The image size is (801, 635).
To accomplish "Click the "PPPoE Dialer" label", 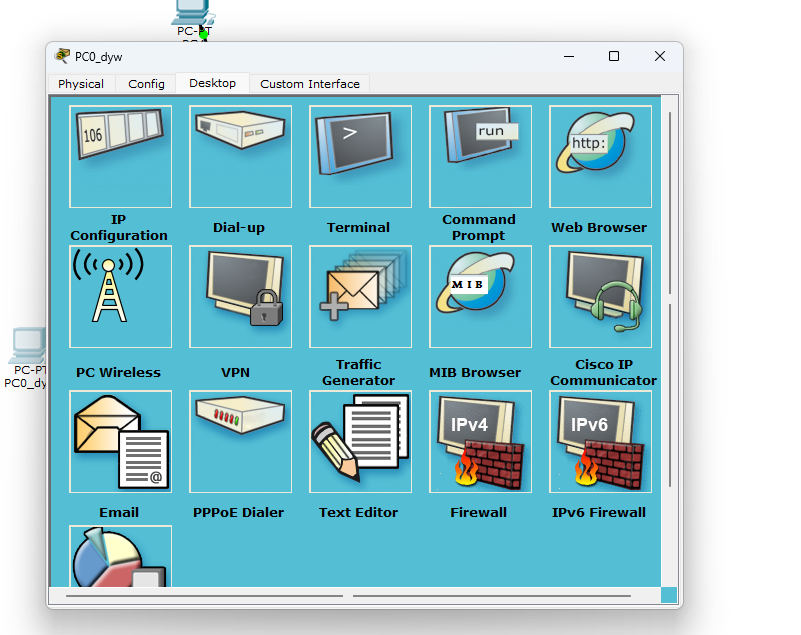I will point(238,512).
